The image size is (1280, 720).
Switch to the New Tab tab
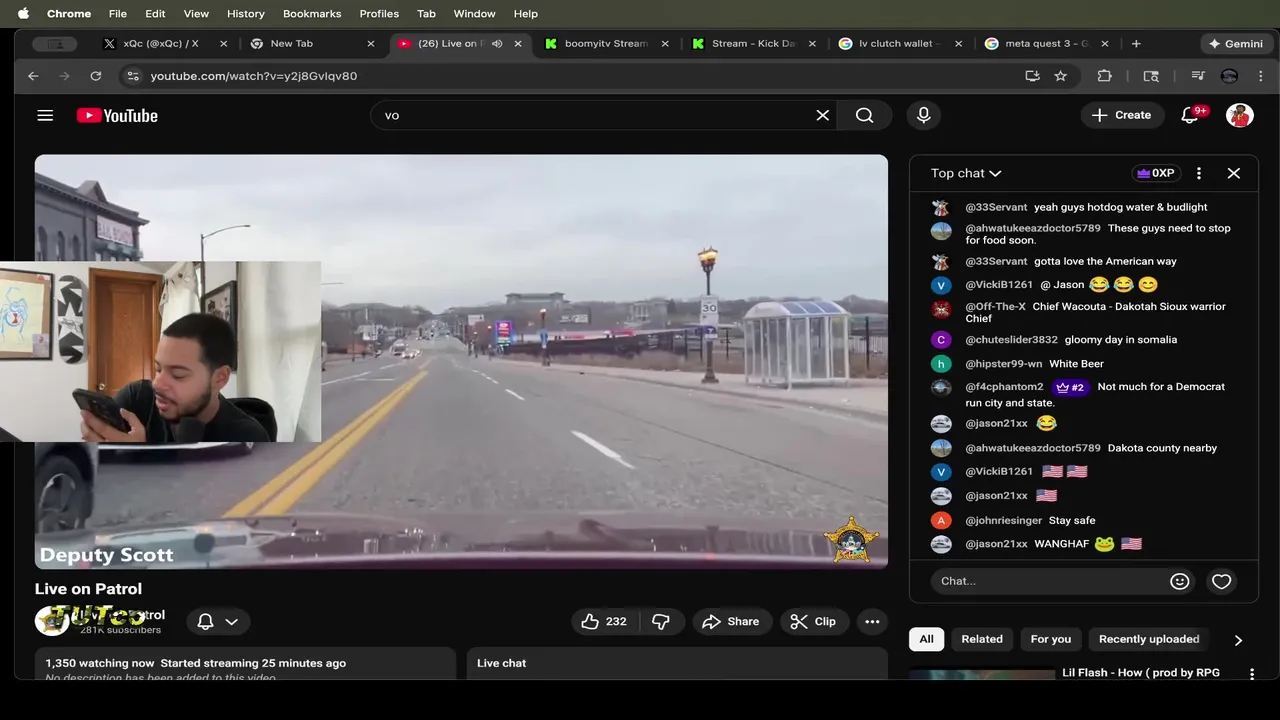[292, 44]
